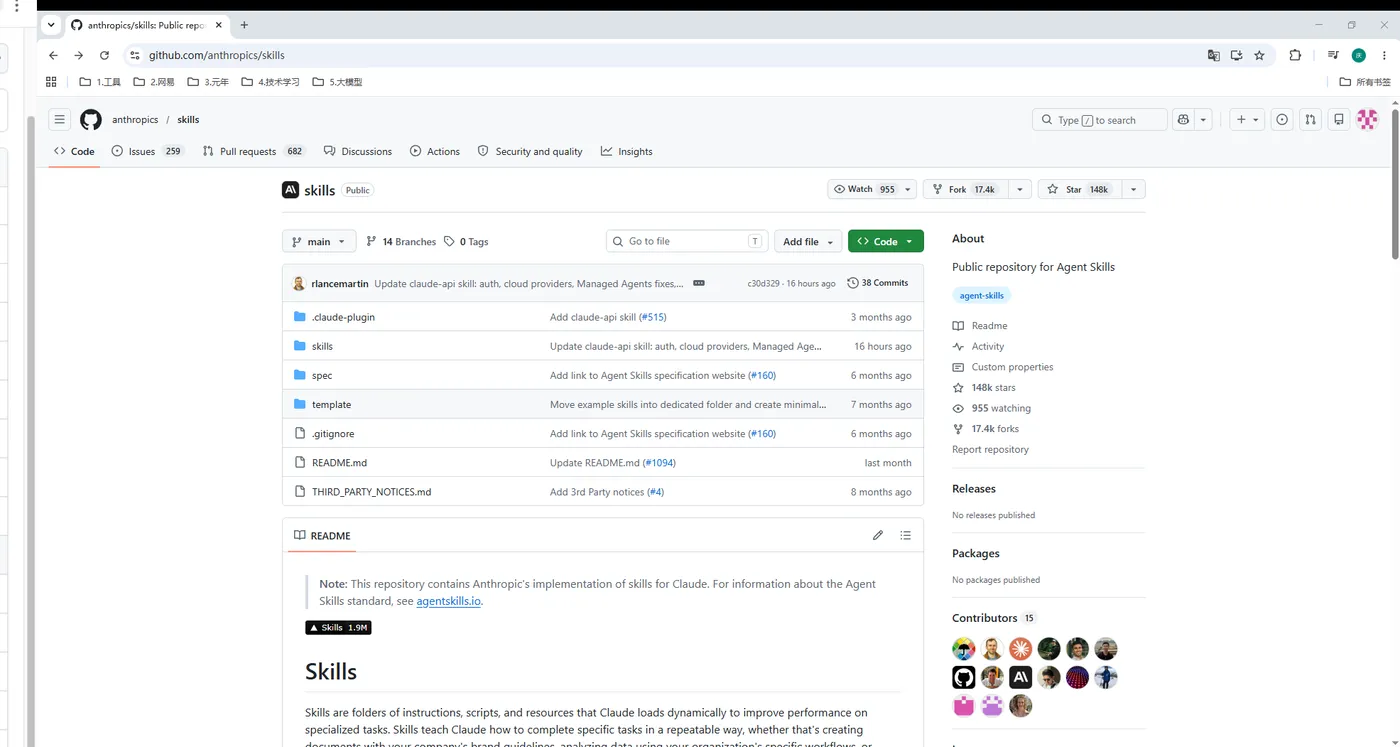
Task: Expand the Add file dropdown
Action: 808,241
